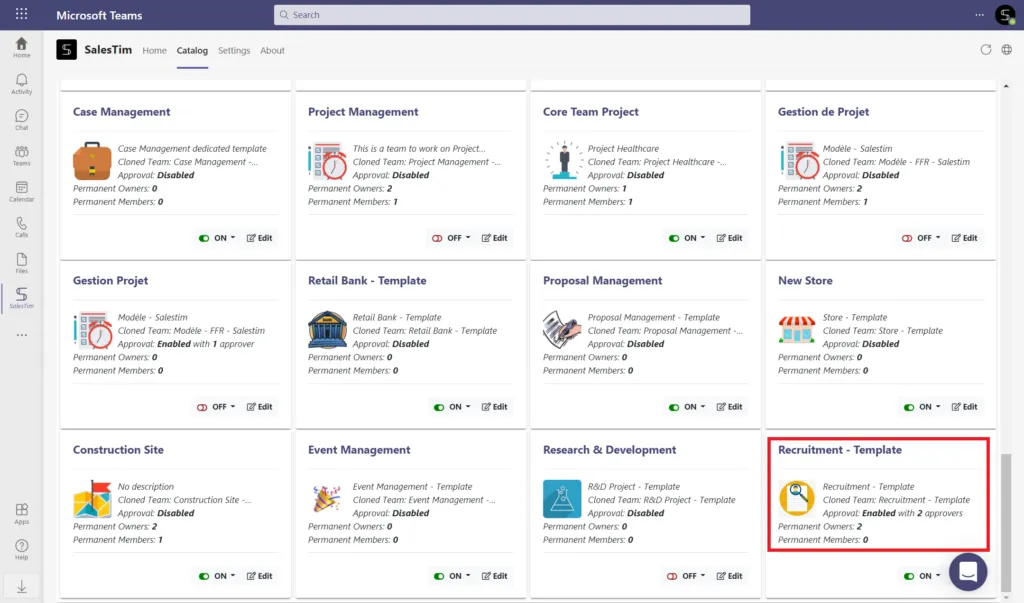Image resolution: width=1024 pixels, height=603 pixels.
Task: Open Chat in the sidebar
Action: click(x=22, y=120)
